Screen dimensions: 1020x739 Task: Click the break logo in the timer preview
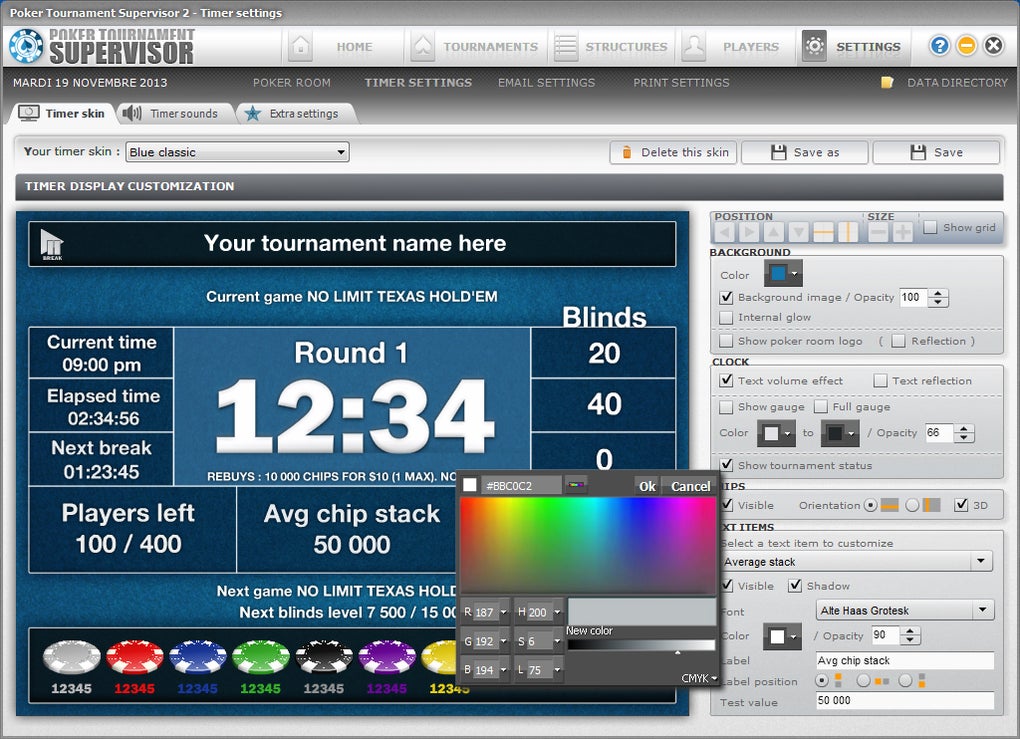(x=51, y=245)
